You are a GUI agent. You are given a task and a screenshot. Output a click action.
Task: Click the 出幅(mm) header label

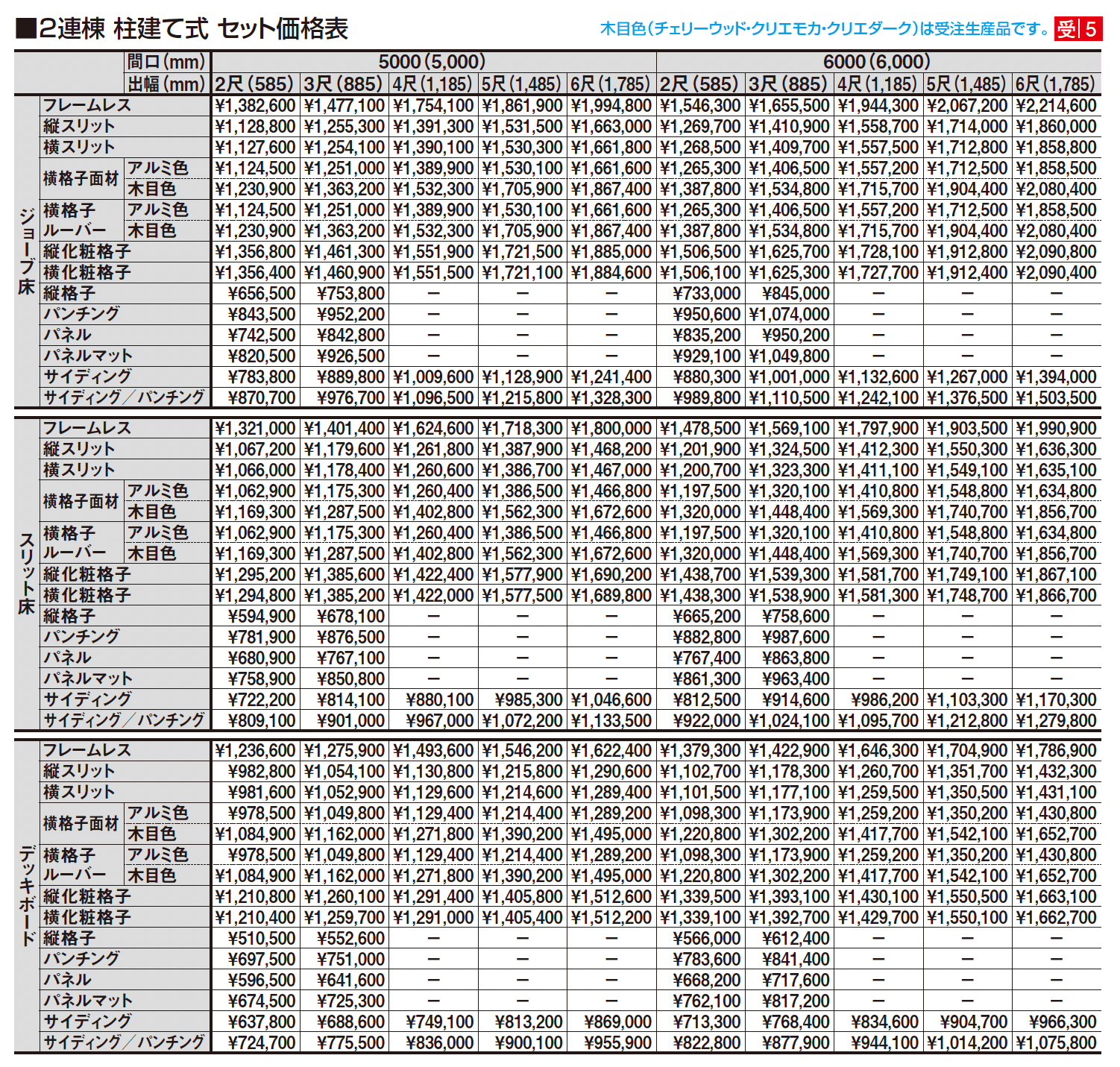166,84
